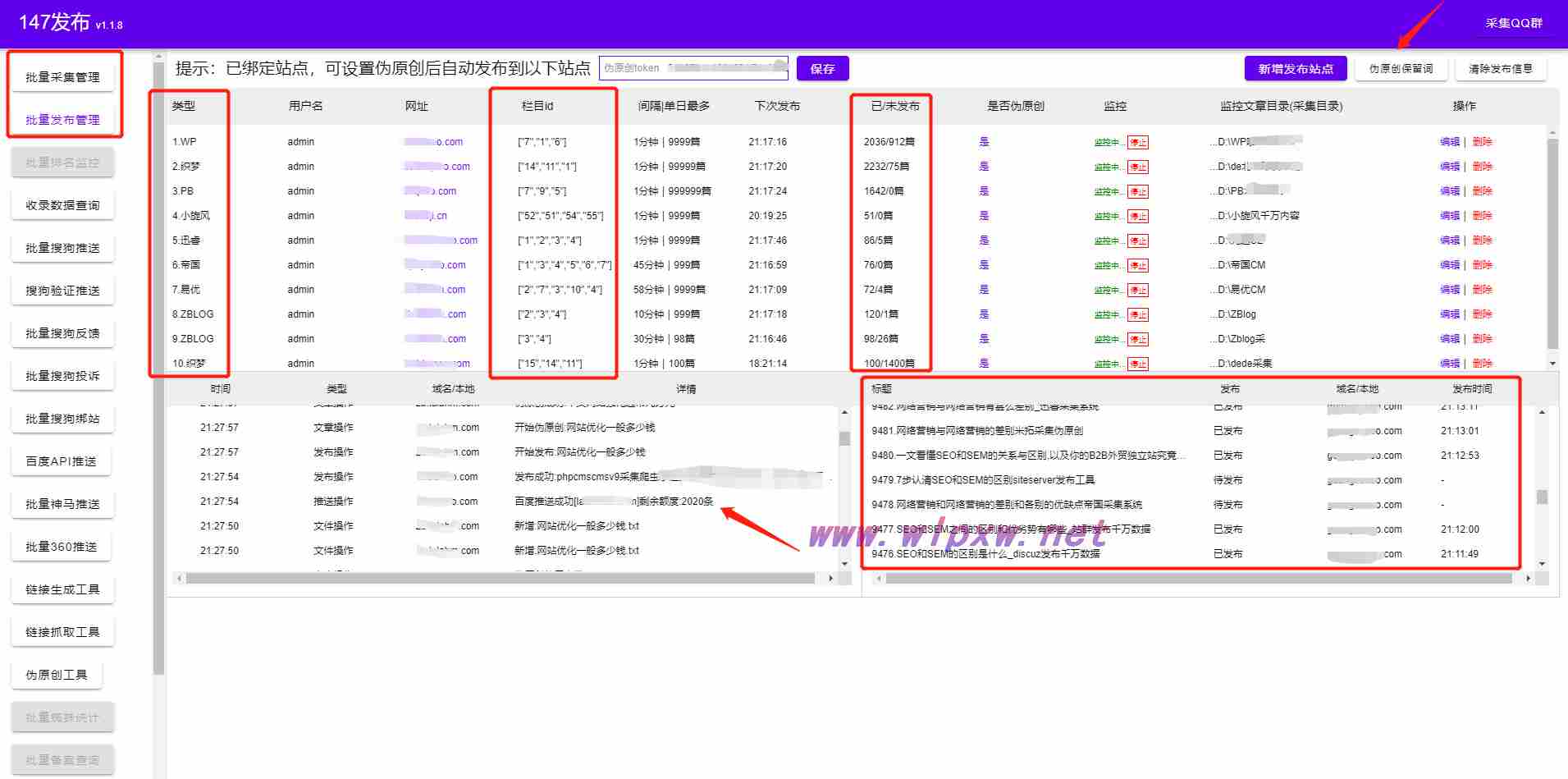Edit the 2.织梦 site entry

coord(1449,167)
